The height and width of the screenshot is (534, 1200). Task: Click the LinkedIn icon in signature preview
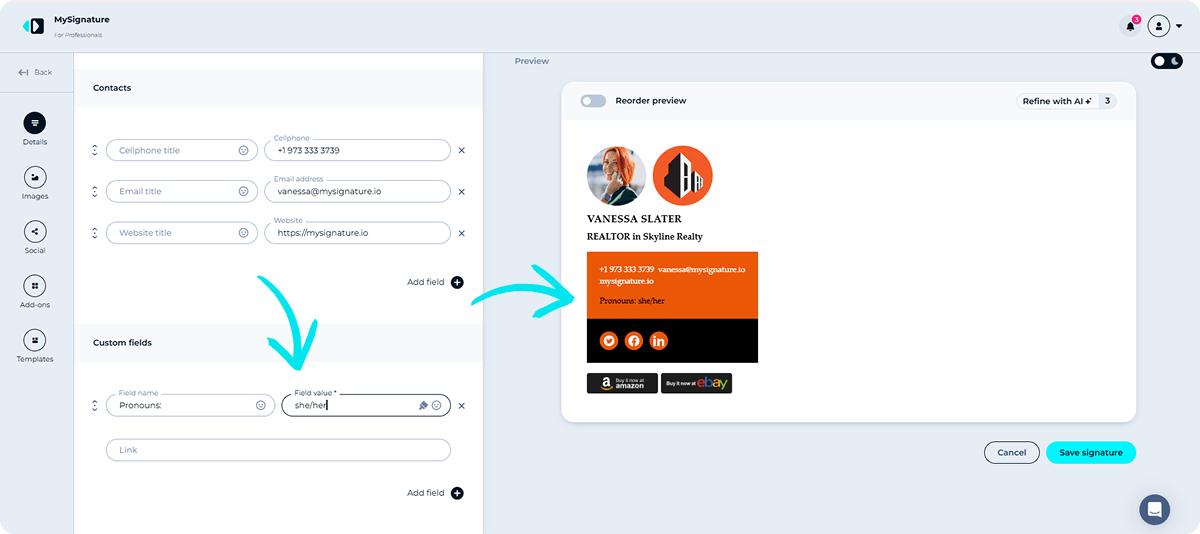tap(659, 341)
